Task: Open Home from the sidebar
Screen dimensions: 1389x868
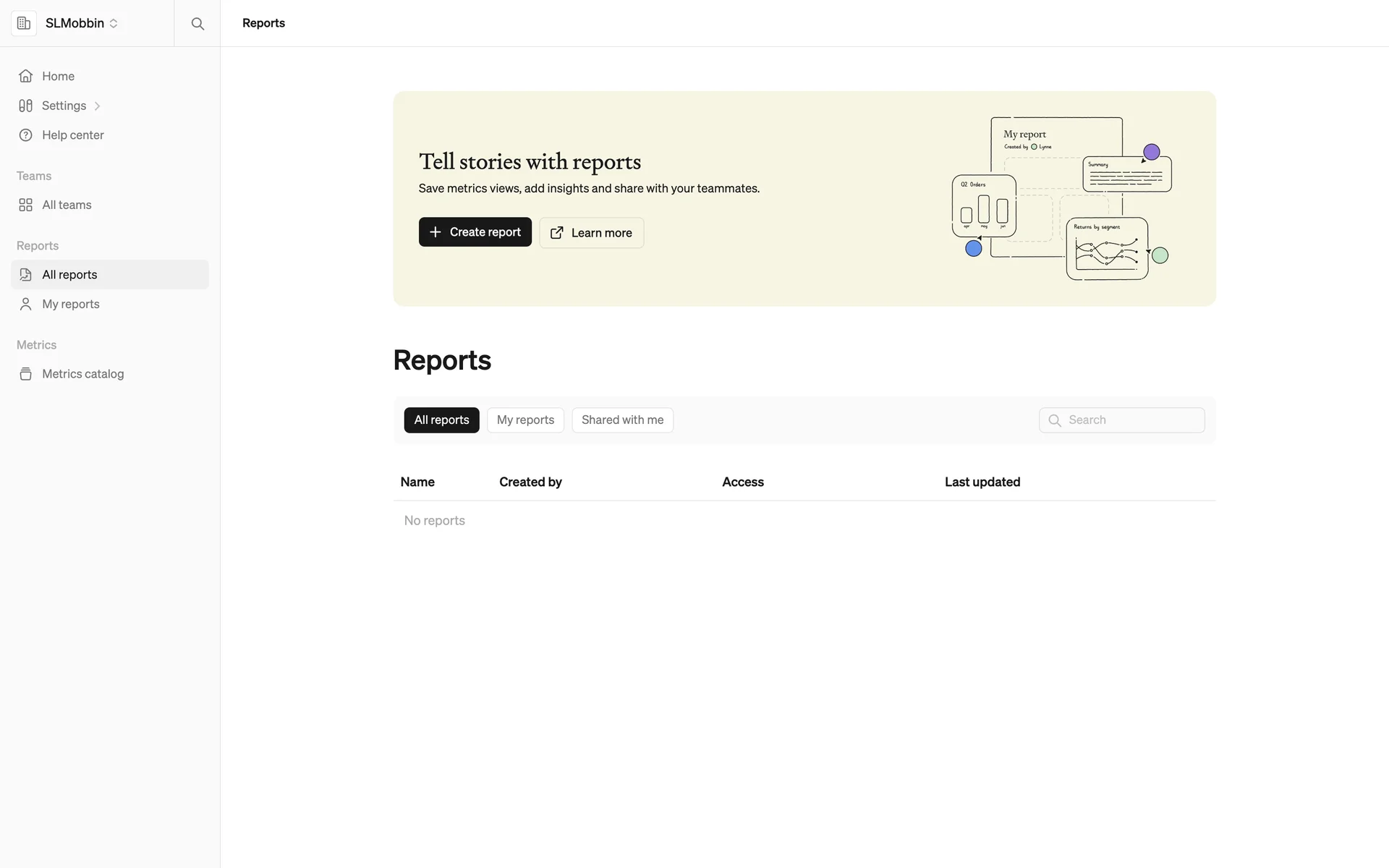Action: click(x=58, y=76)
